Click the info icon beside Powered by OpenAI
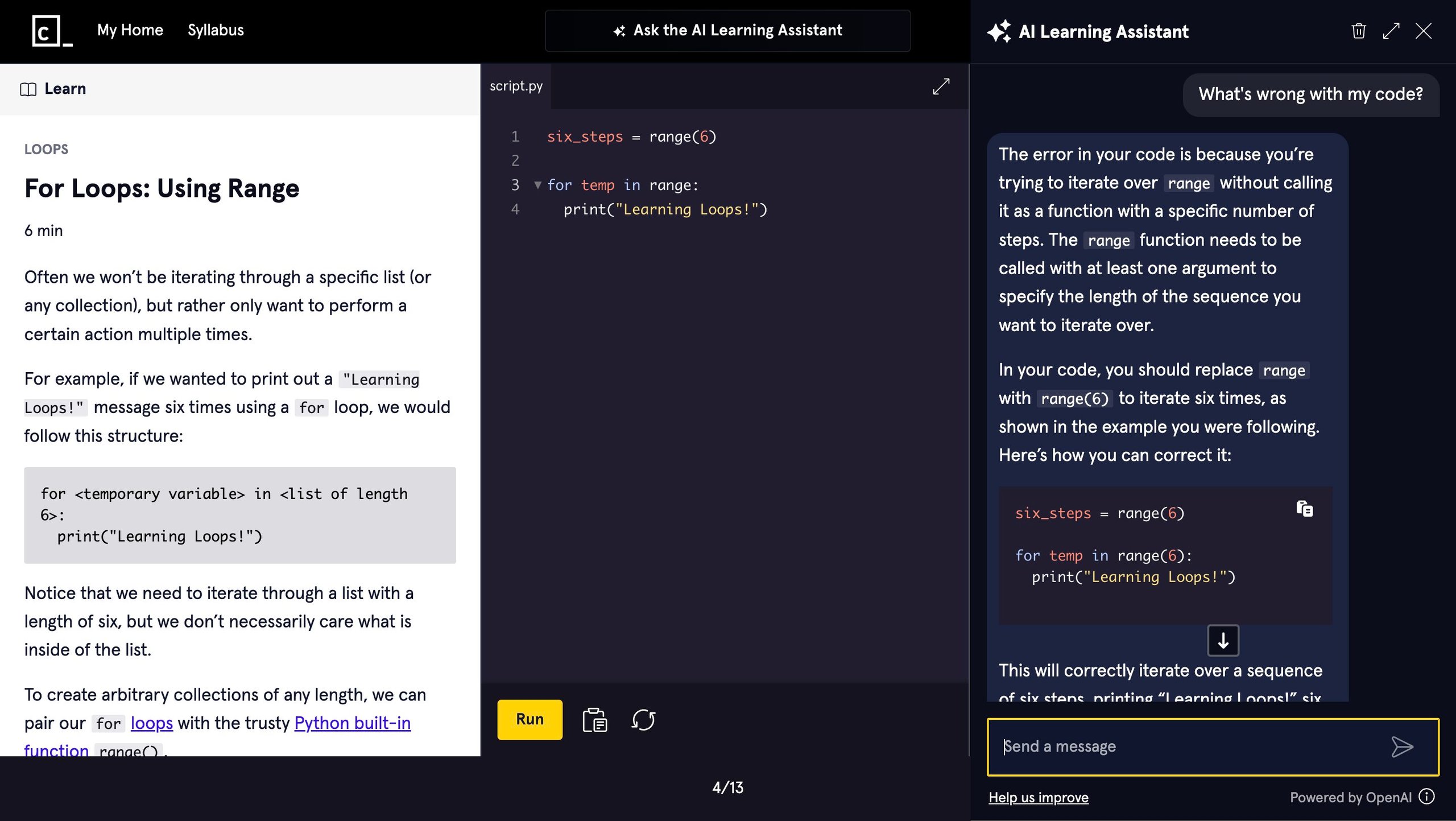Screen dimensions: 1456x821 pyautogui.click(x=1428, y=797)
